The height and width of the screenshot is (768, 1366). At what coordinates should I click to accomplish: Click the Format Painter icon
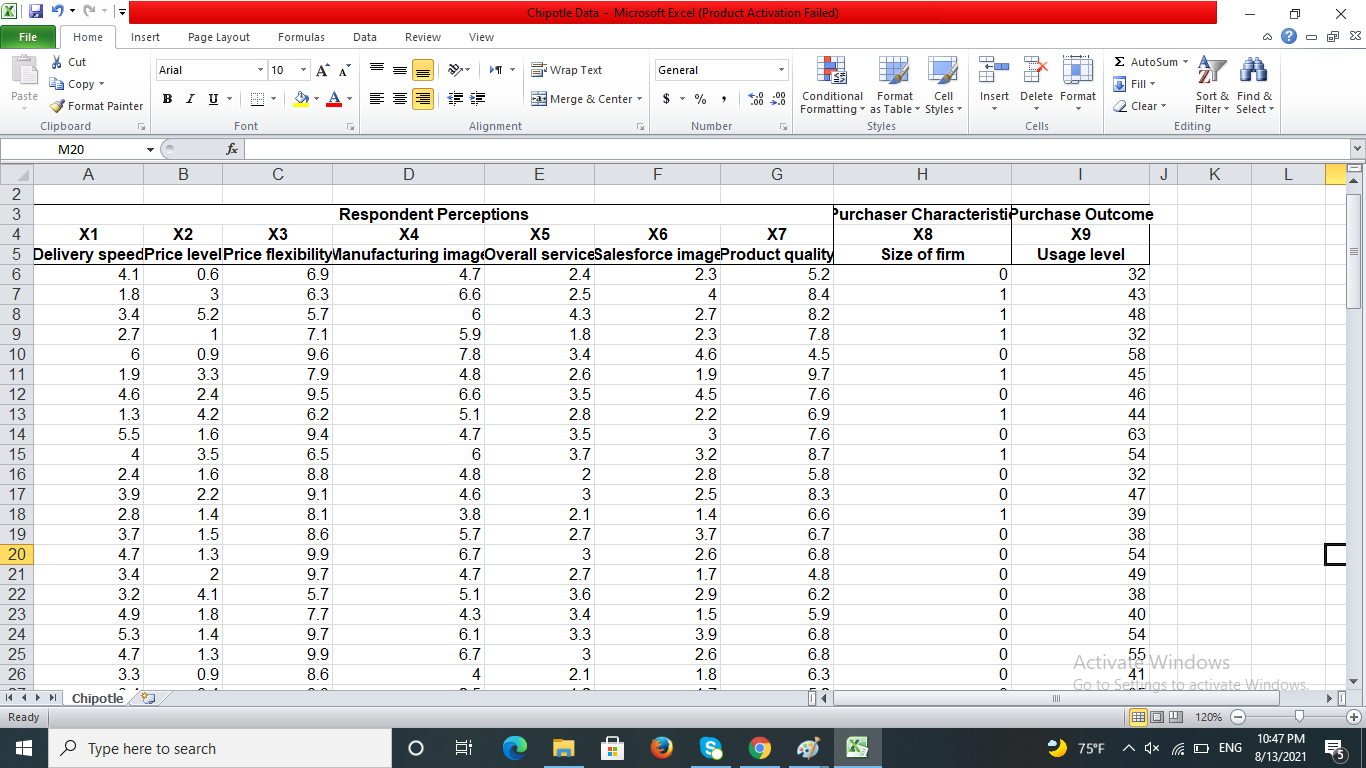tap(55, 105)
